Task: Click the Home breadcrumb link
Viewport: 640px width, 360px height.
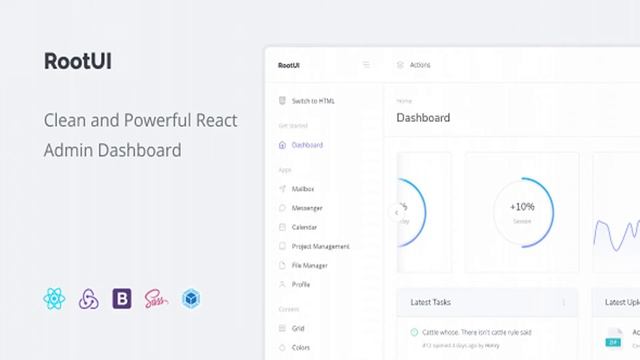Action: 404,101
